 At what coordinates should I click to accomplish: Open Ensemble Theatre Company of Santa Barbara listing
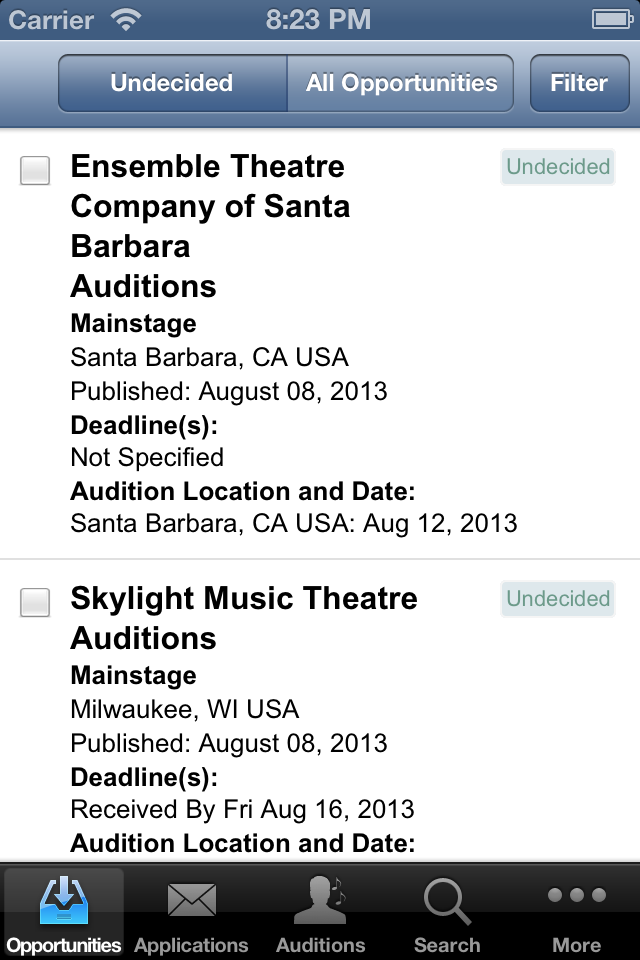[x=210, y=227]
